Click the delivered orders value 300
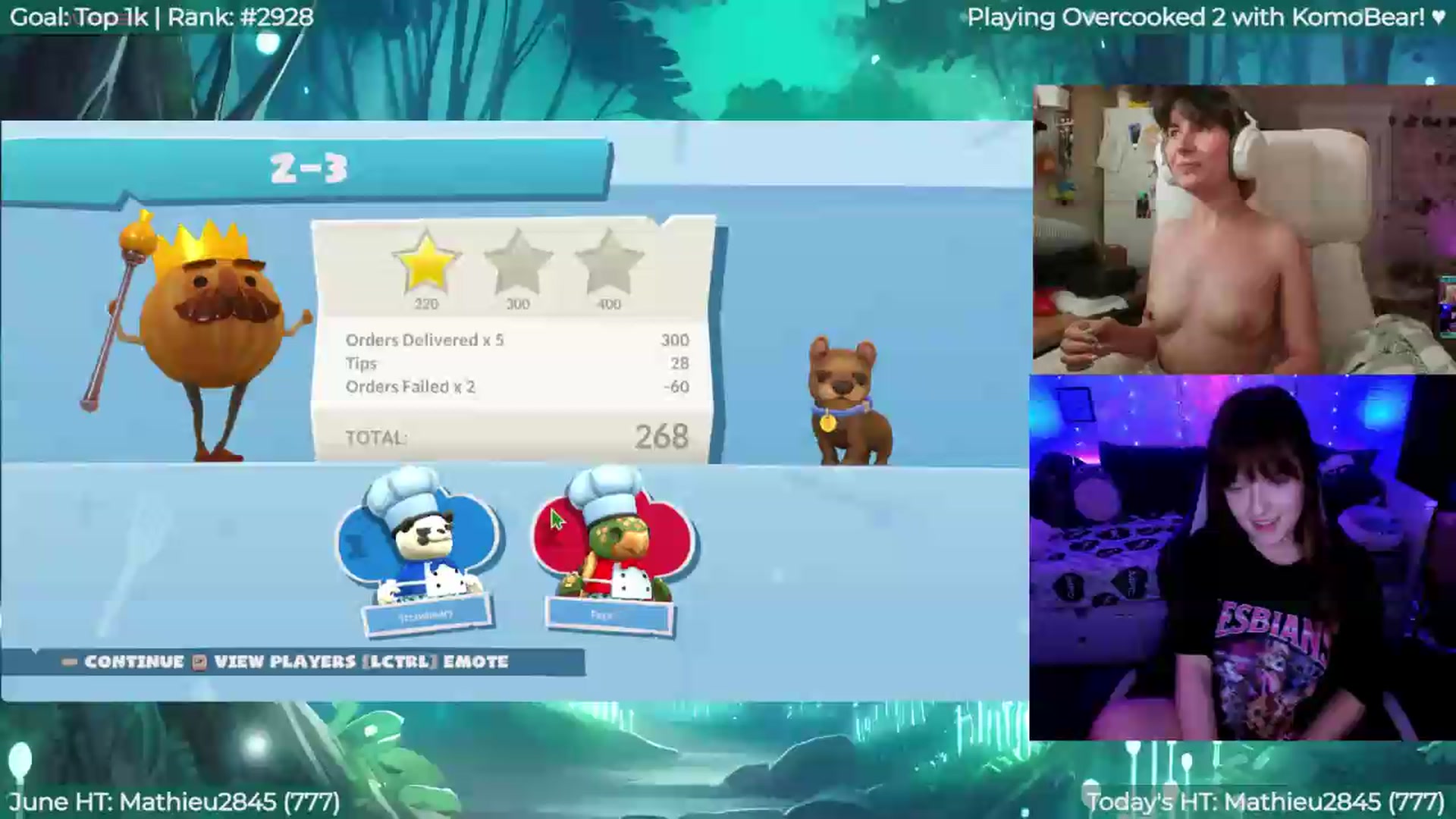This screenshot has width=1456, height=819. pyautogui.click(x=674, y=340)
